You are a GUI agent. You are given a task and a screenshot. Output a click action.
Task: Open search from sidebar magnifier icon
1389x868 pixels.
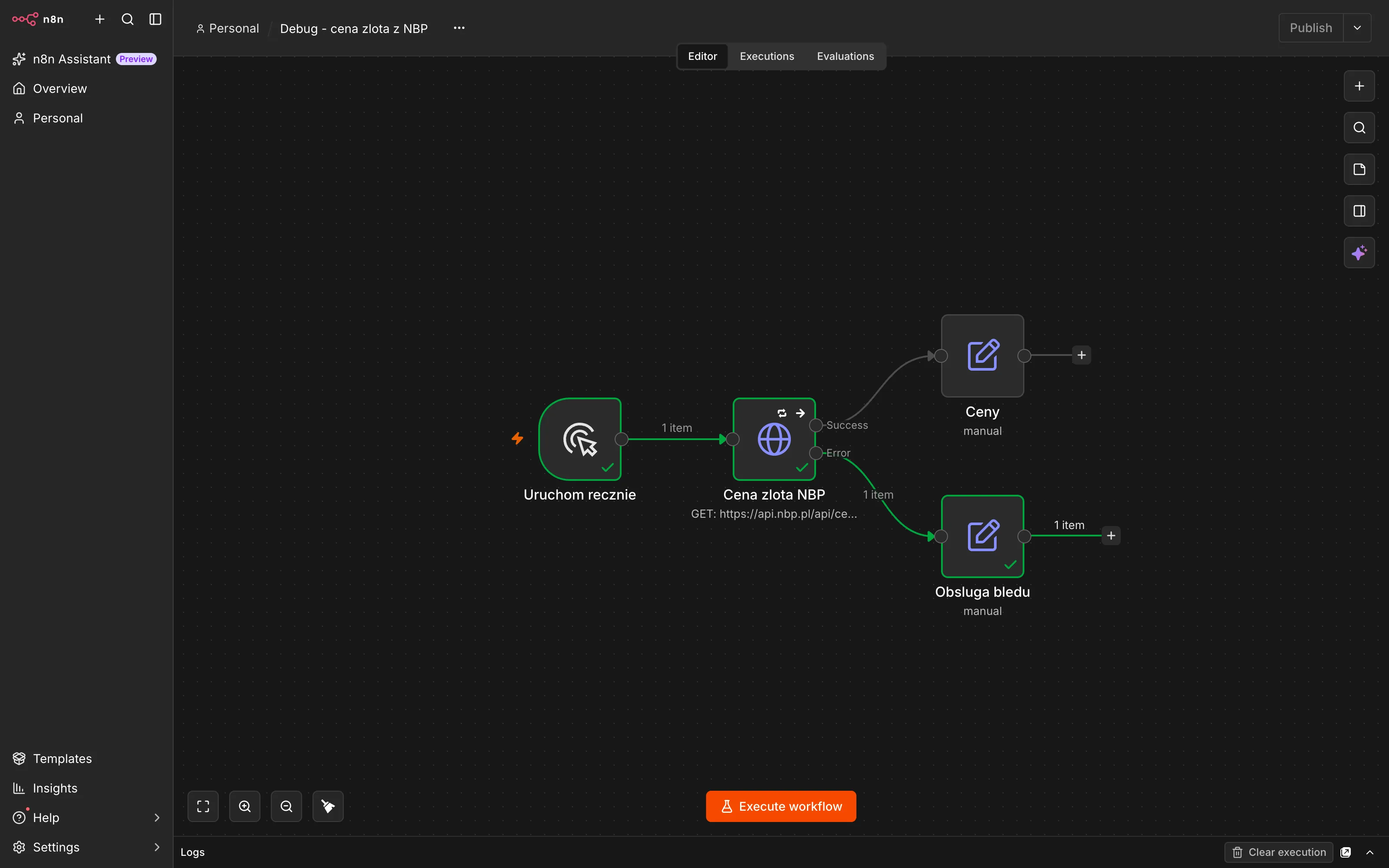128,19
